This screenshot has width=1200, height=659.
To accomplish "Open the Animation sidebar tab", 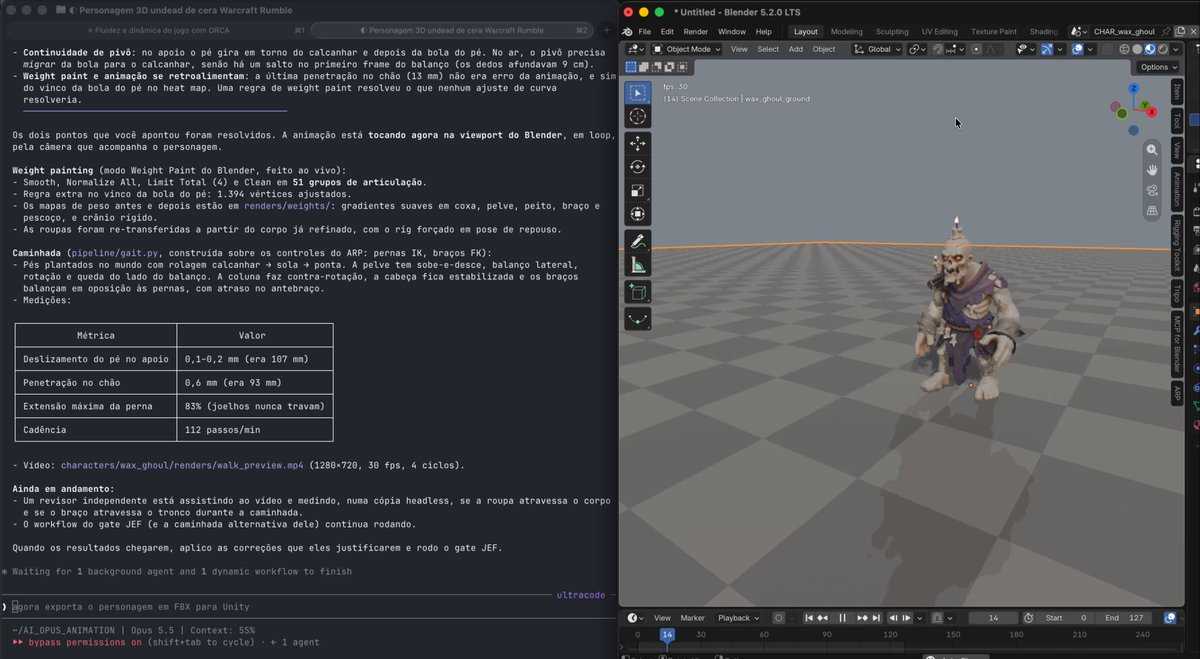I will pos(1177,189).
